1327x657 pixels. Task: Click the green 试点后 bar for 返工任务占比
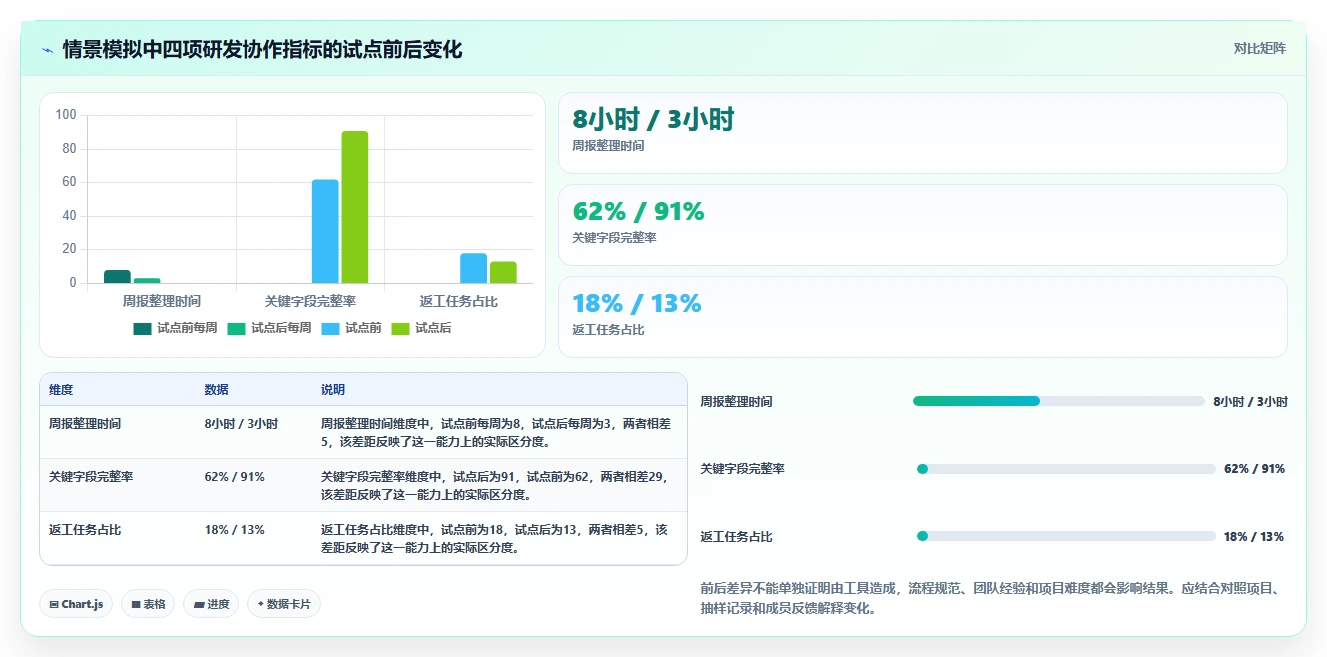(x=503, y=272)
